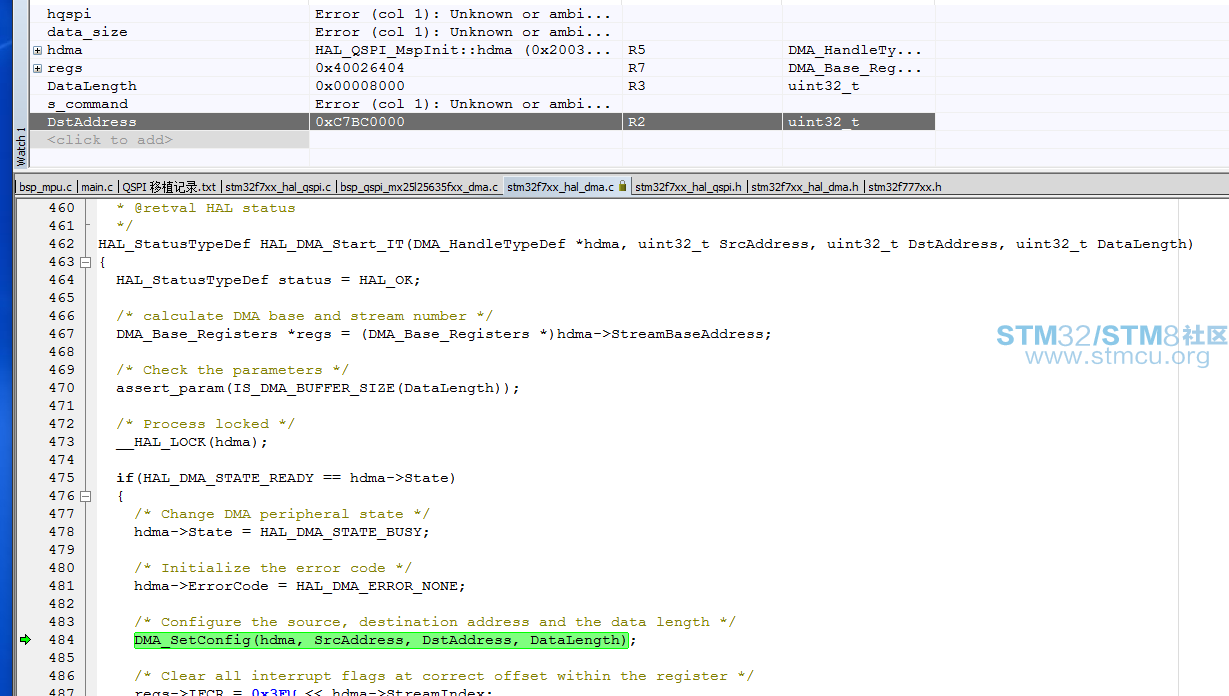This screenshot has width=1229, height=696.
Task: Expand the hdma variable in Watch 1
Action: point(38,50)
